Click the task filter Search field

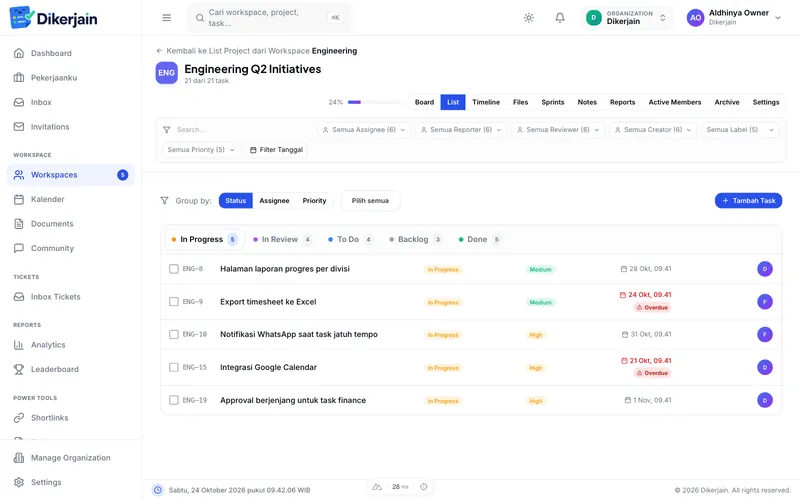point(237,130)
